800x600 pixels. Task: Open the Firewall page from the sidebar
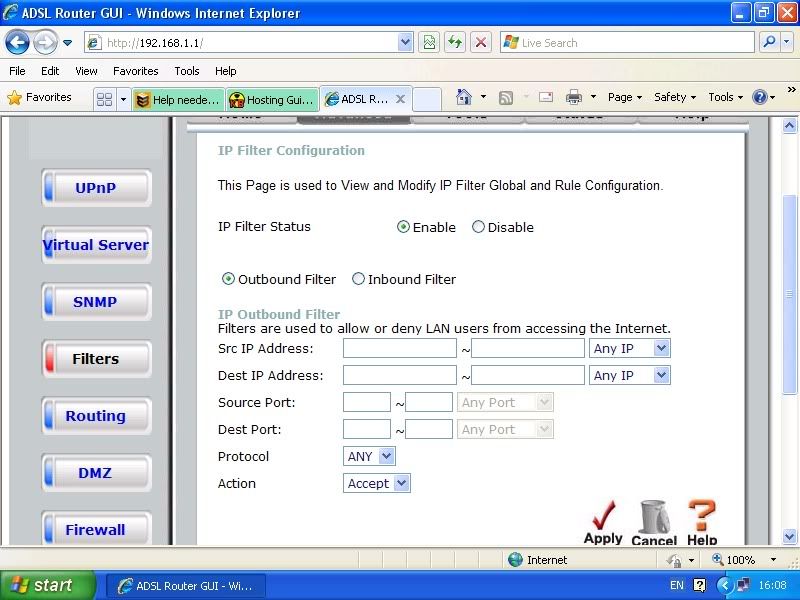click(x=96, y=530)
